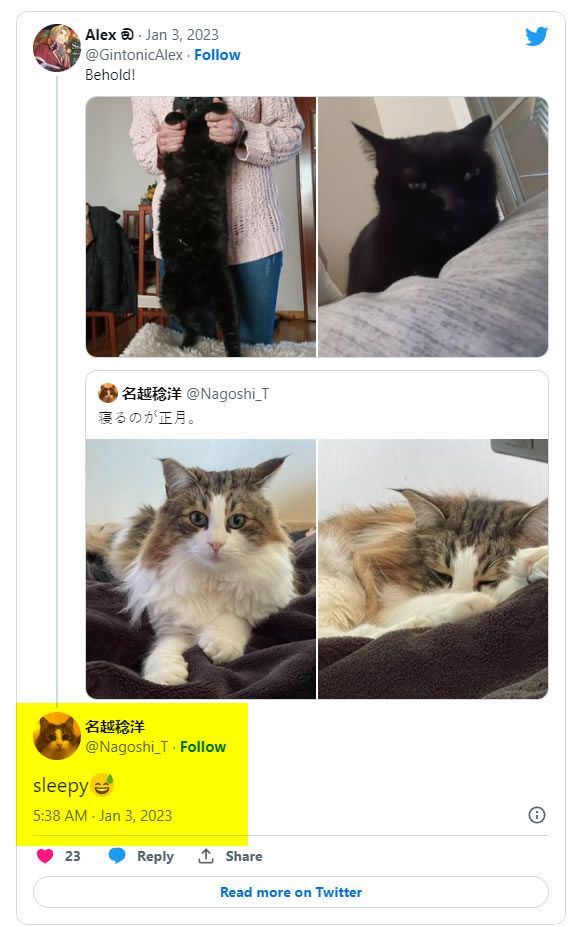Open photo of fluffy cat looking forward
This screenshot has width=578, height=927.
click(x=201, y=569)
